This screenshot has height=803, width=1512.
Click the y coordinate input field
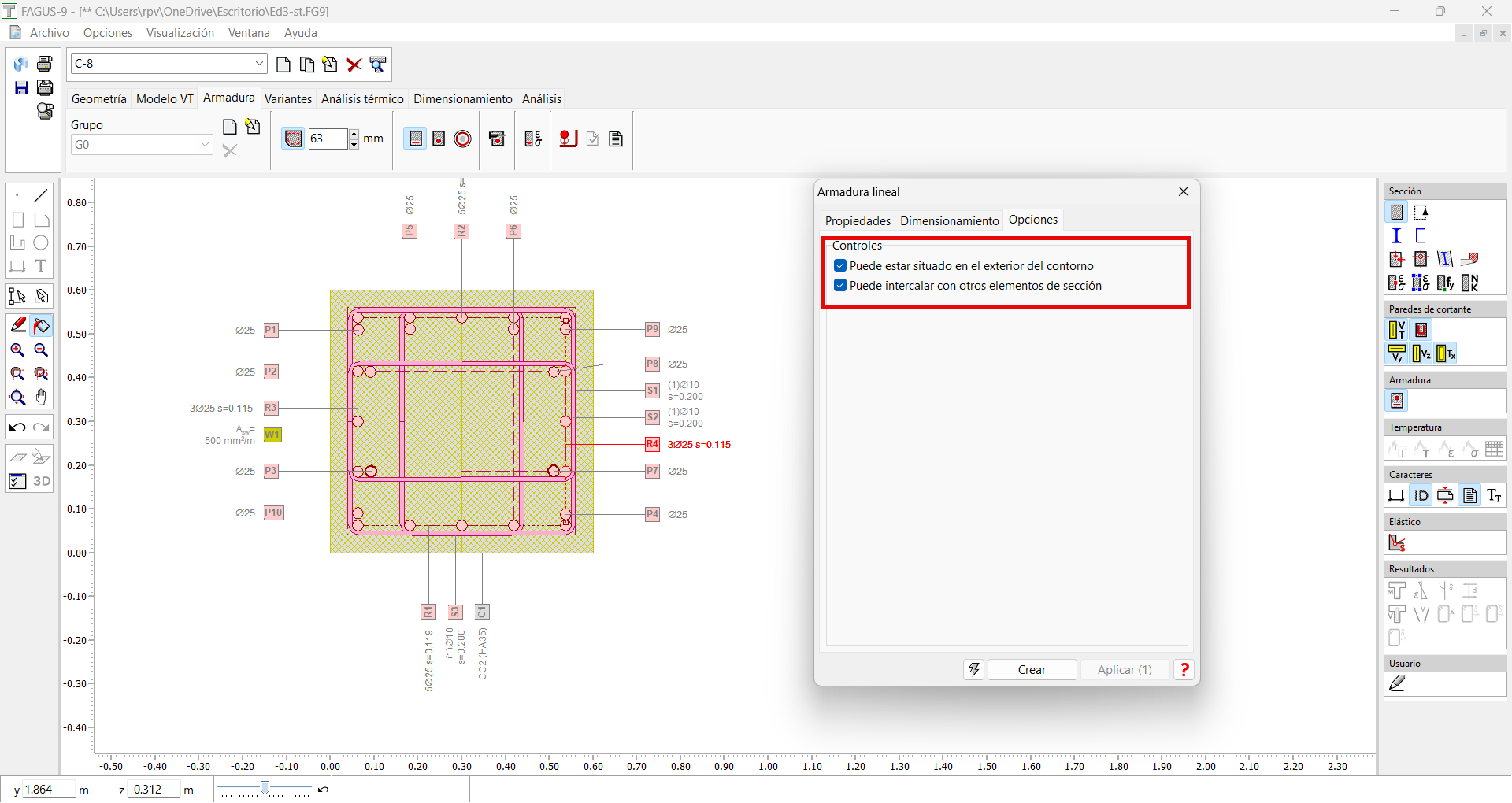(x=49, y=790)
